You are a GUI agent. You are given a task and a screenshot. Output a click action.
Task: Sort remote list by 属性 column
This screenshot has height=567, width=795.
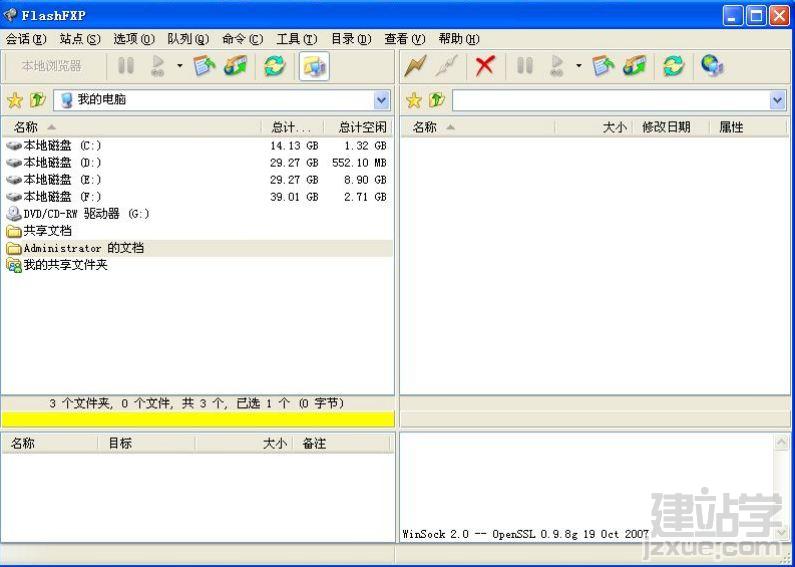pos(748,127)
